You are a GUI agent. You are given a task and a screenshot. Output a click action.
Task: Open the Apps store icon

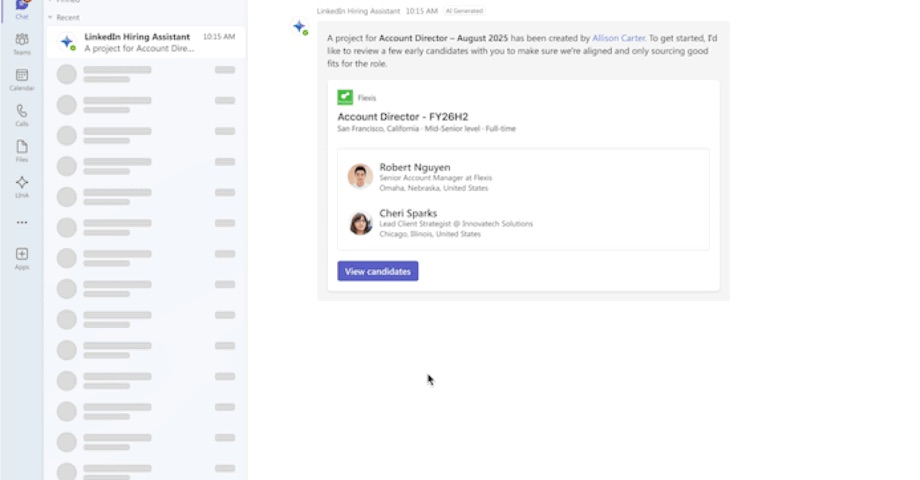click(x=22, y=257)
